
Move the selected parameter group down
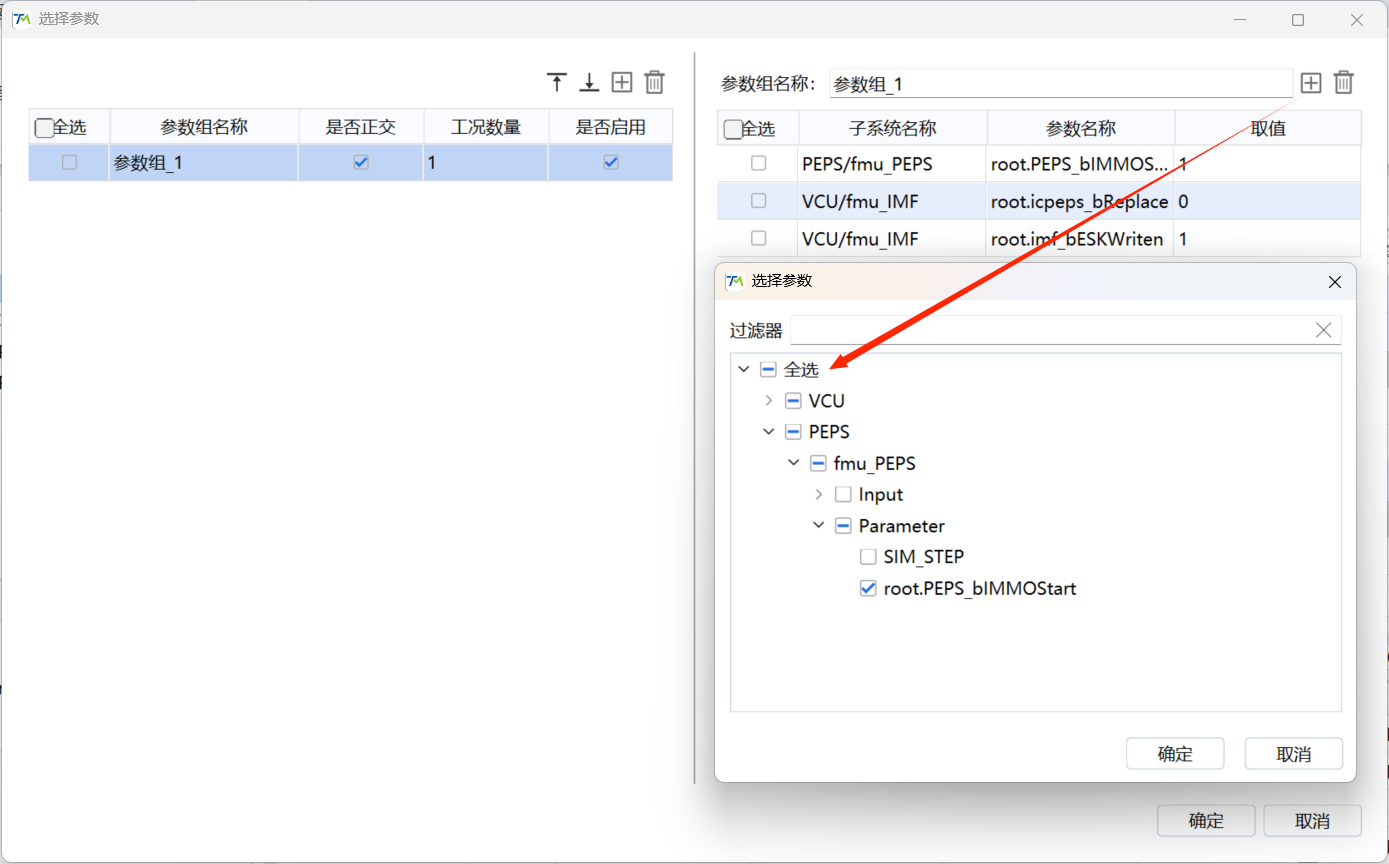tap(590, 83)
